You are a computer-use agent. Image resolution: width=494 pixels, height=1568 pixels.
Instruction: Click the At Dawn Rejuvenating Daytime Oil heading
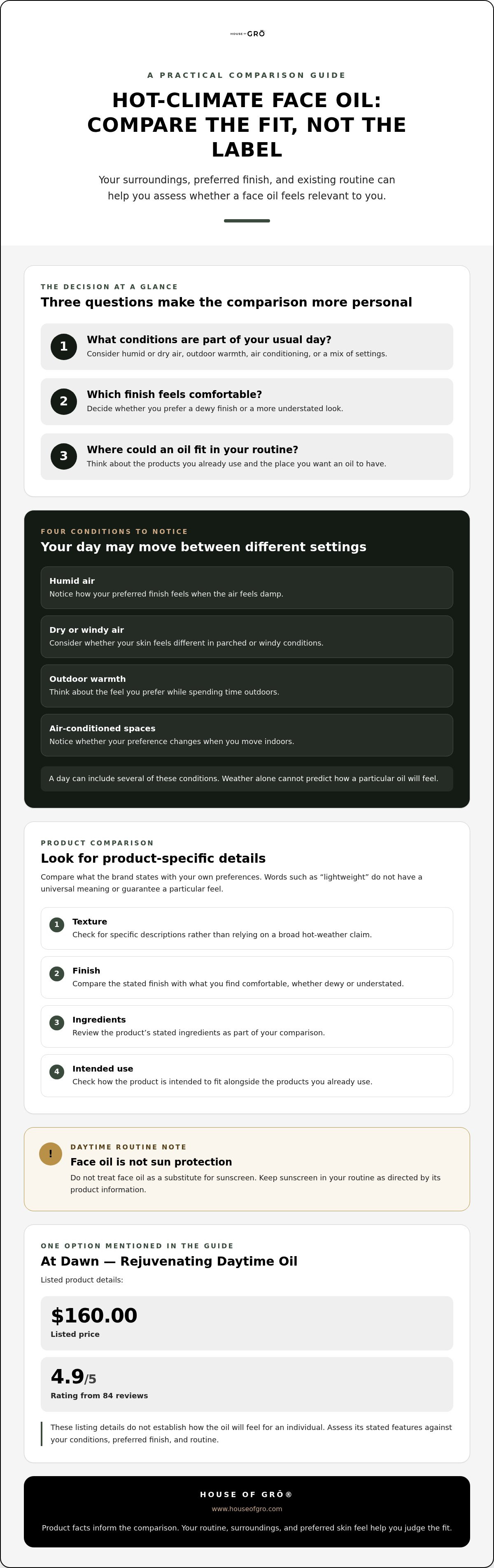pyautogui.click(x=169, y=1261)
